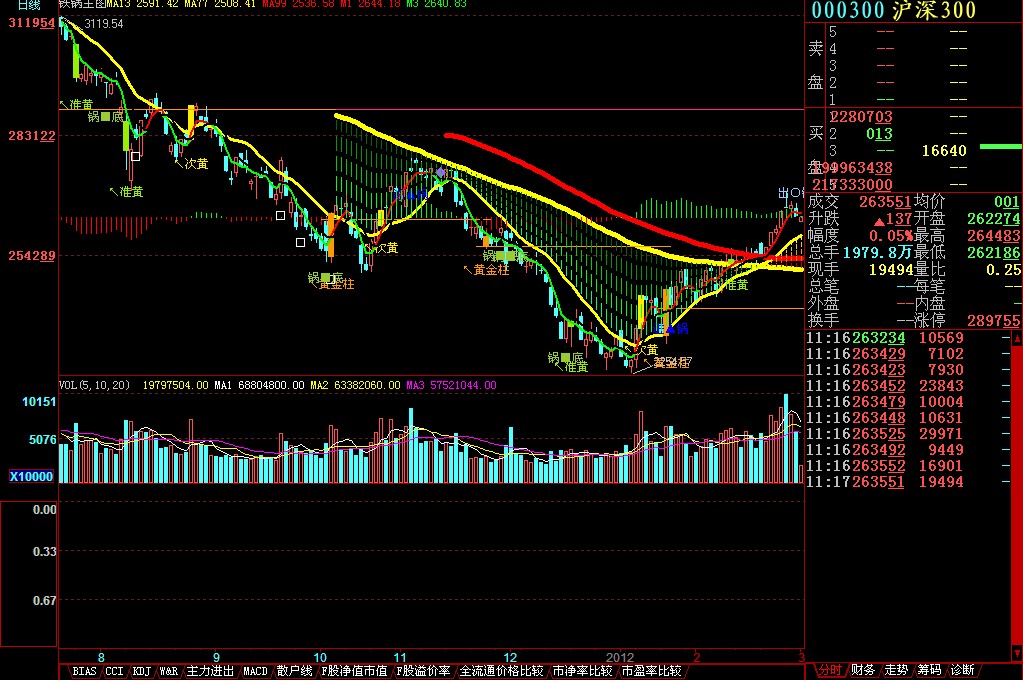Open the KDJ indicator tab

coord(142,671)
